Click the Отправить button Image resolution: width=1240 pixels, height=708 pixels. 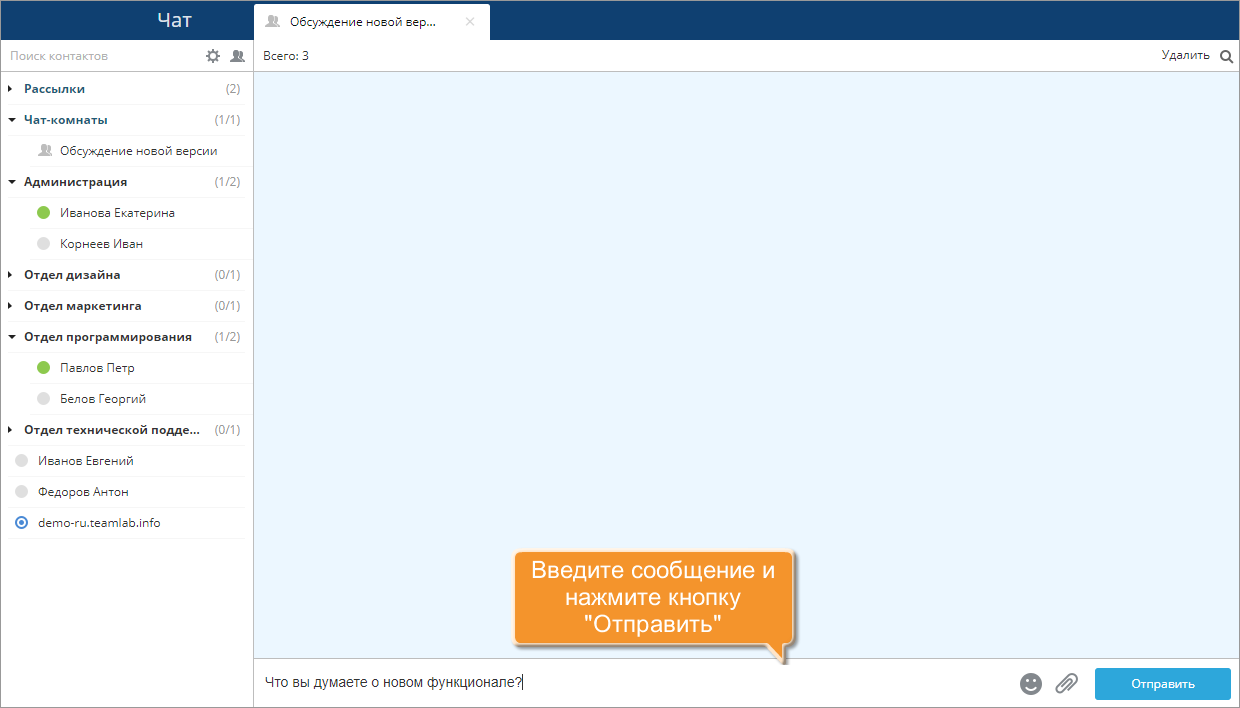1163,684
